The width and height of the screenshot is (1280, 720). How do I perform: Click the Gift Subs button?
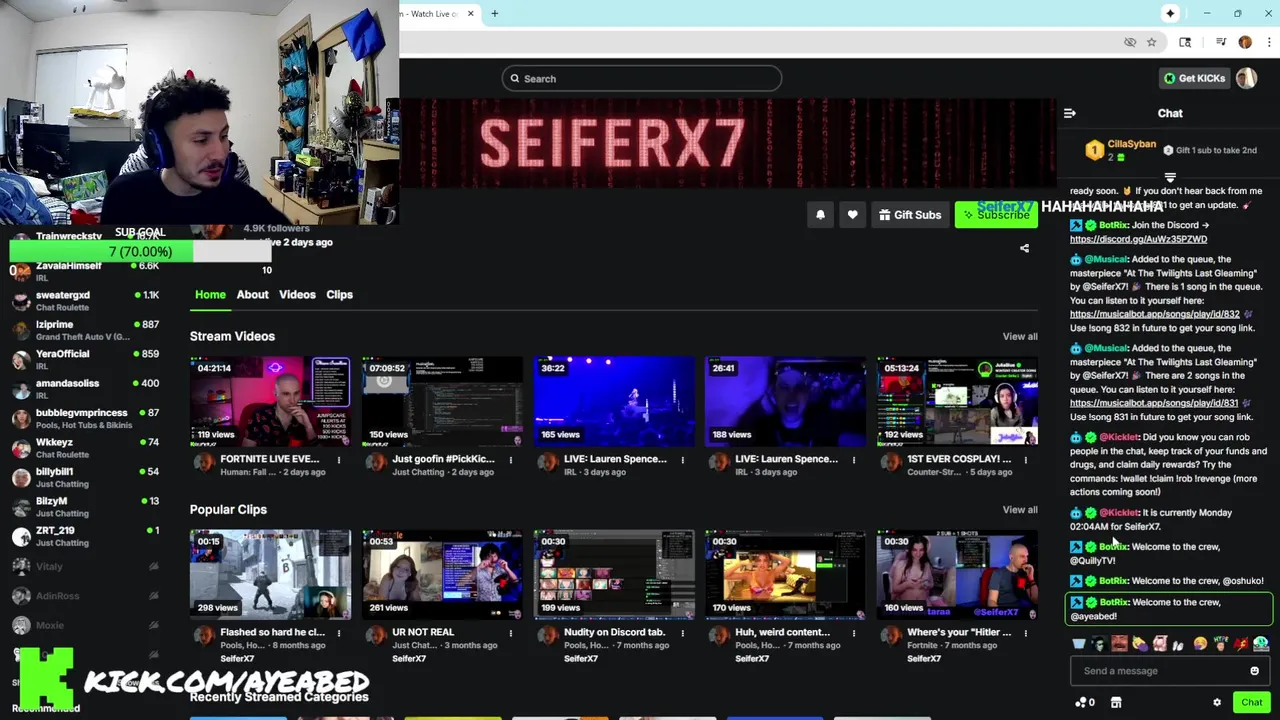[x=910, y=215]
